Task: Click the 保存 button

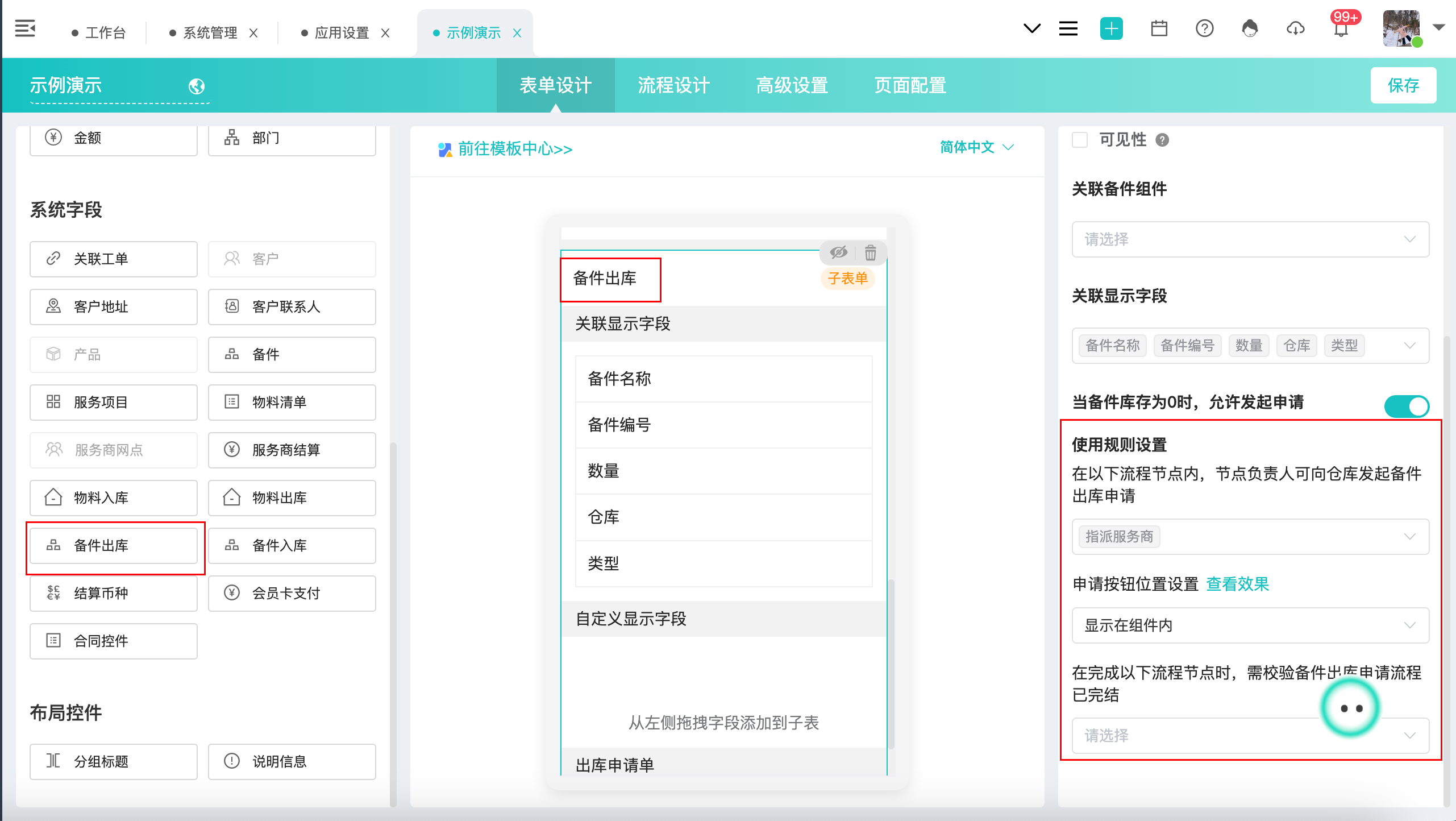Action: pos(1403,86)
